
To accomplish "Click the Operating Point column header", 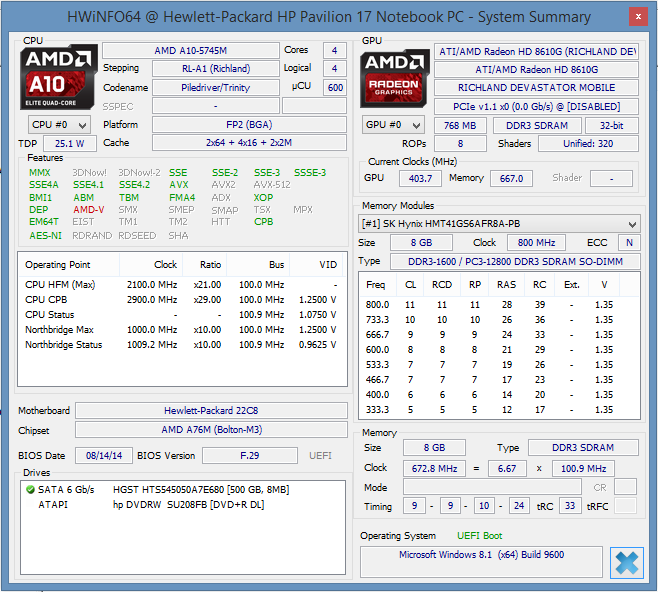I will coord(69,265).
